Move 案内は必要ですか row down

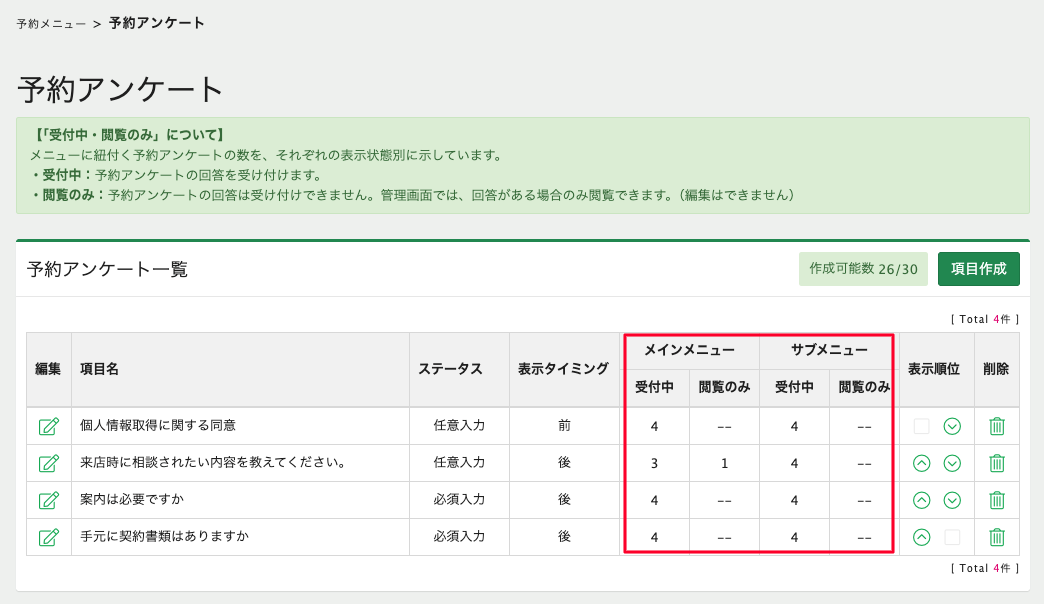[x=952, y=500]
